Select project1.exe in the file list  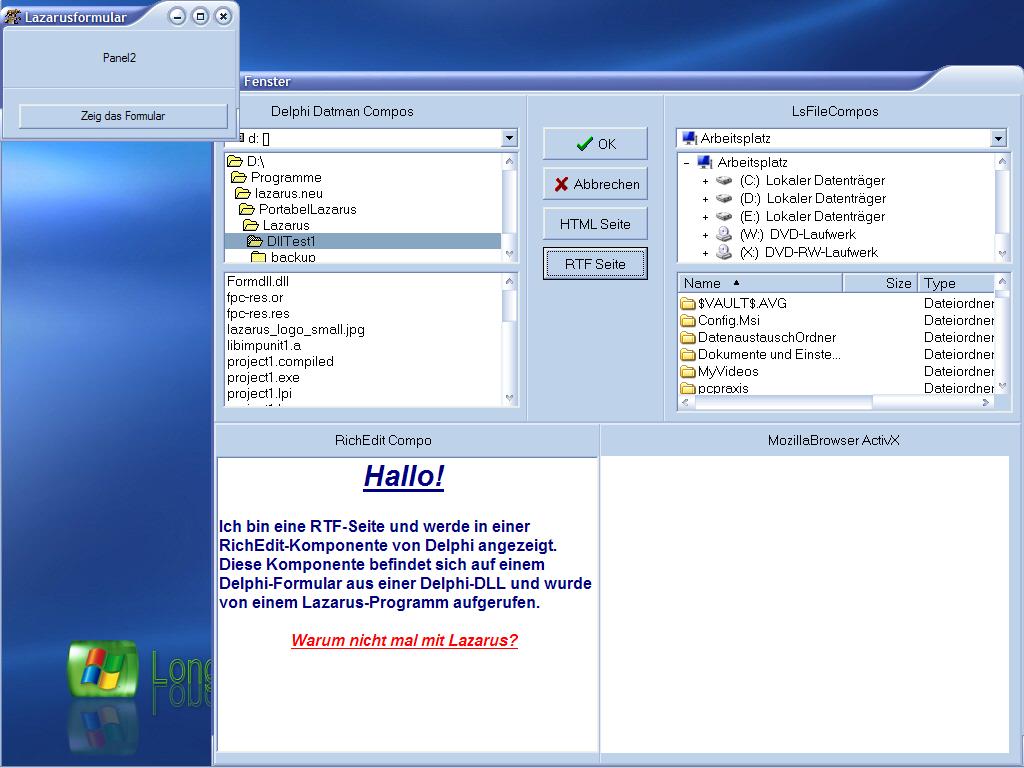click(263, 377)
